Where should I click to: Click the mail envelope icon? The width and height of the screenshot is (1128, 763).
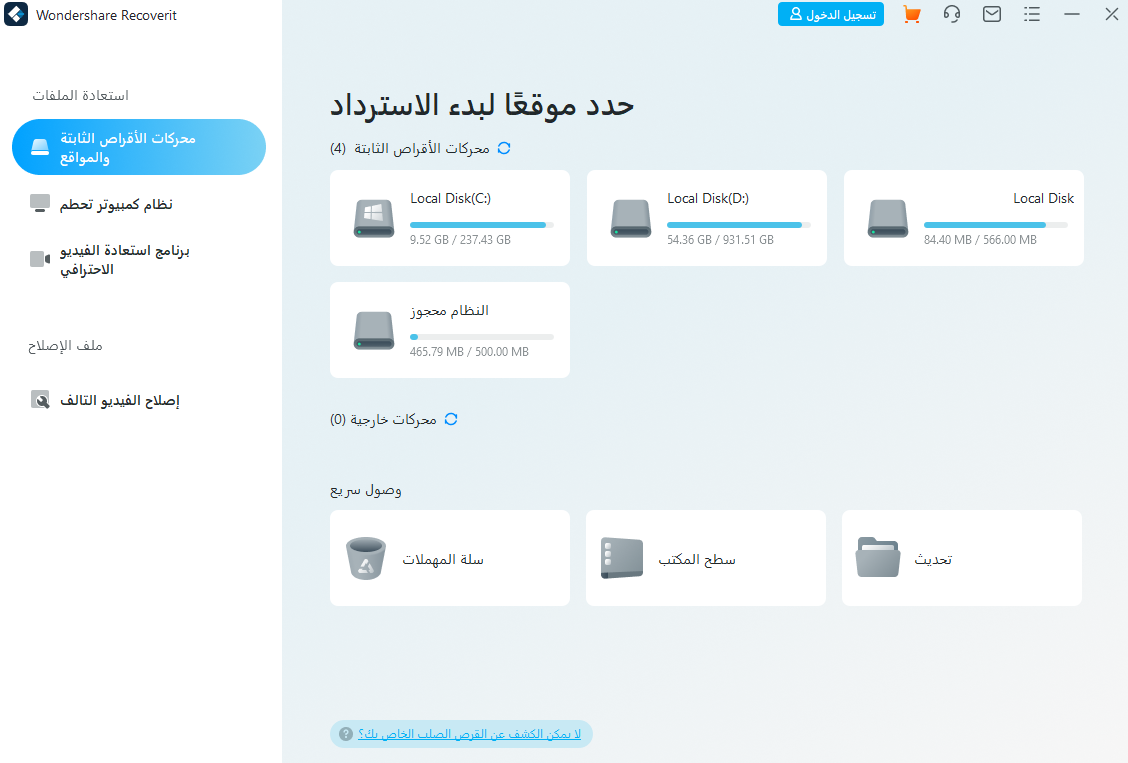point(992,14)
